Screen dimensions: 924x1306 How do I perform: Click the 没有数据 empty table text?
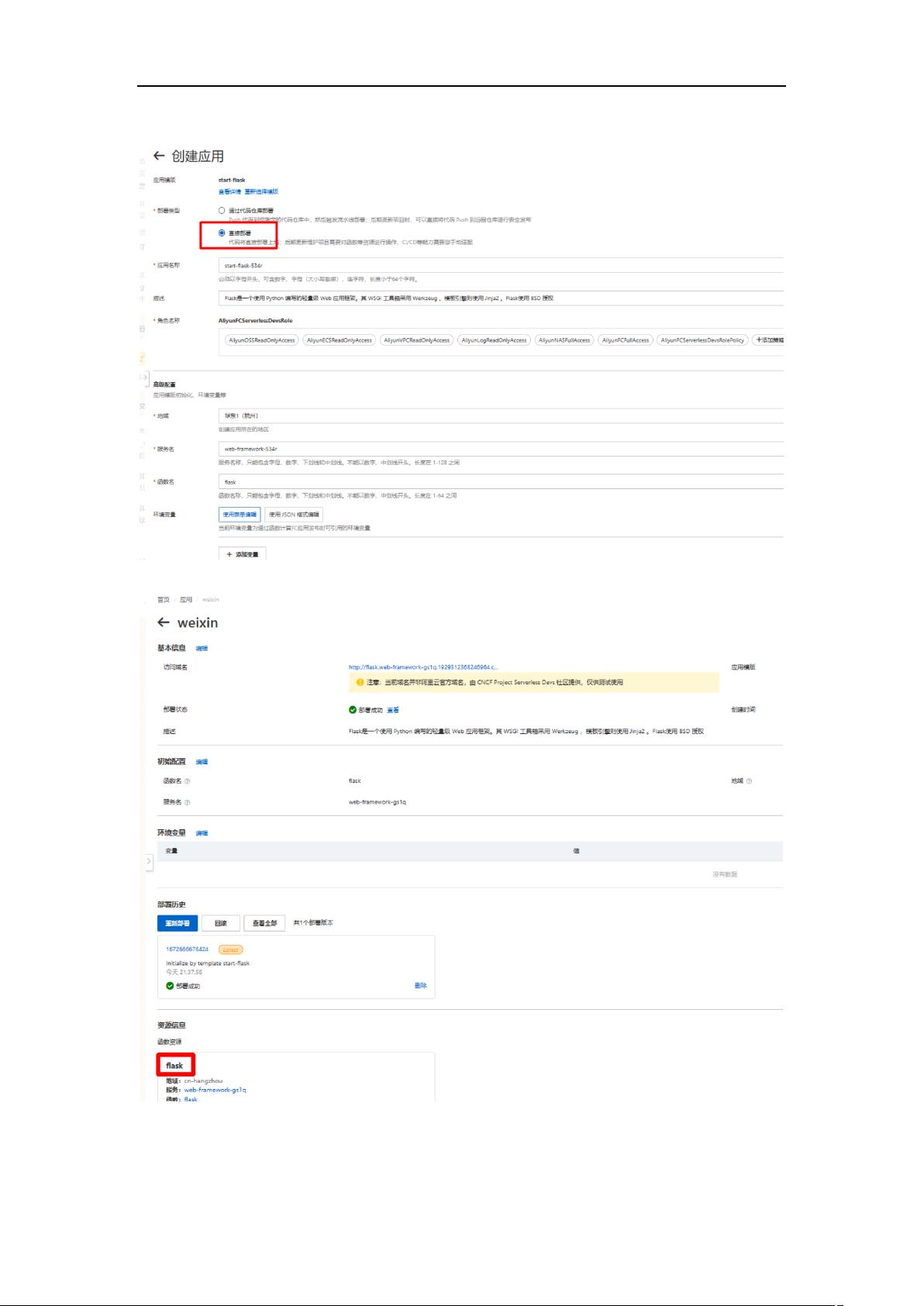pyautogui.click(x=725, y=874)
